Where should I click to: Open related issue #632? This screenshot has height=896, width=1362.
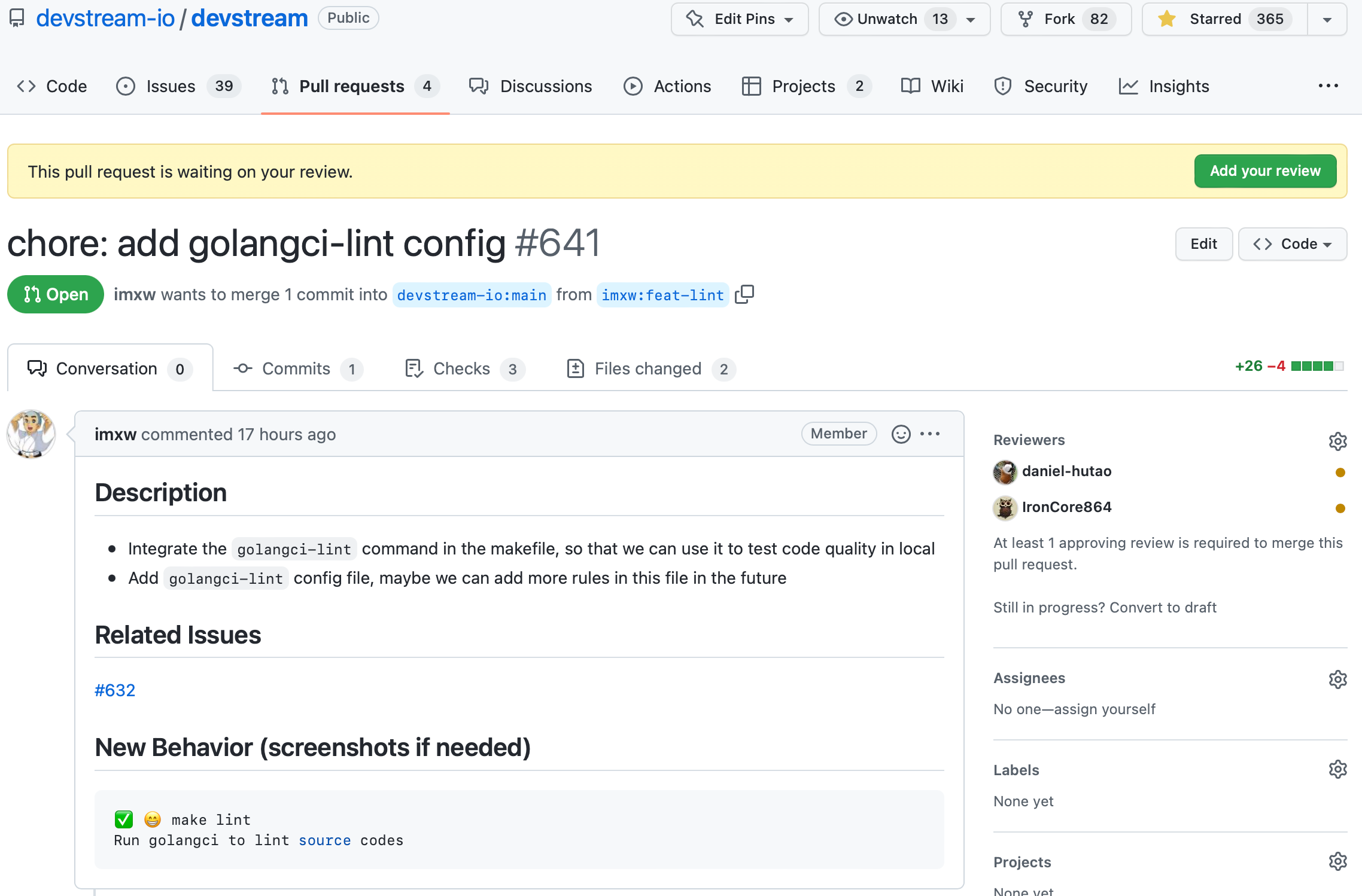click(115, 690)
